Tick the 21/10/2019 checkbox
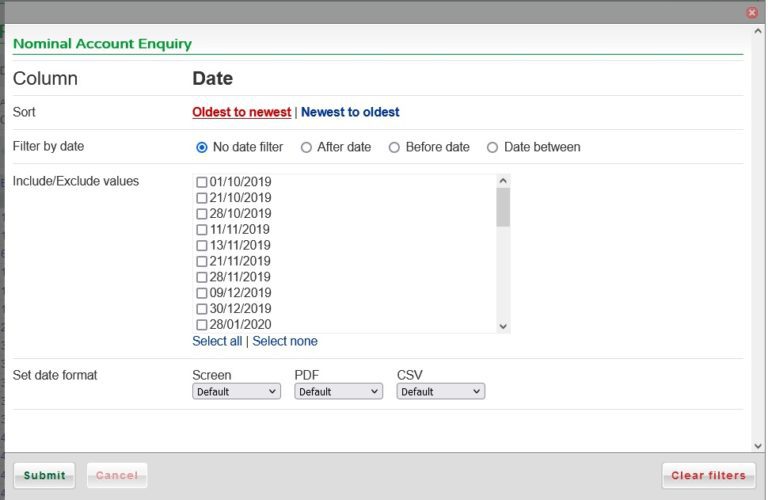The height and width of the screenshot is (500, 768). [x=201, y=198]
